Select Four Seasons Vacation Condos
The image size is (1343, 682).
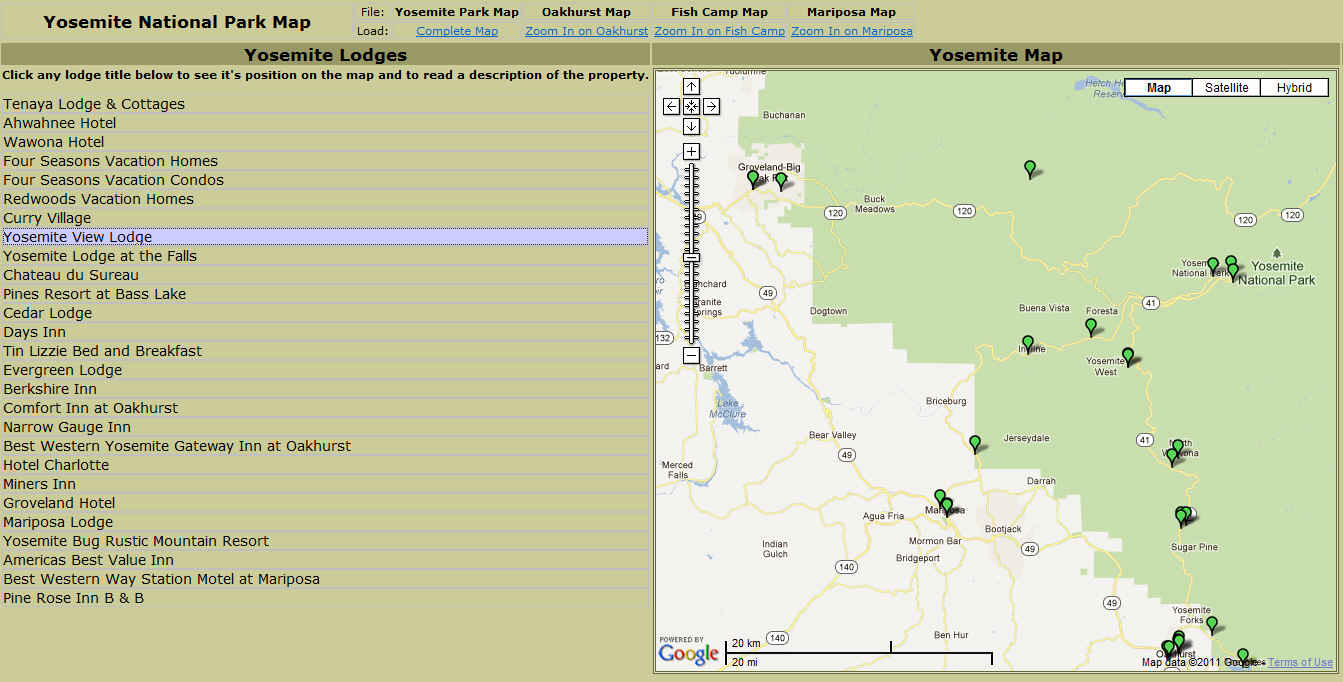[x=325, y=180]
